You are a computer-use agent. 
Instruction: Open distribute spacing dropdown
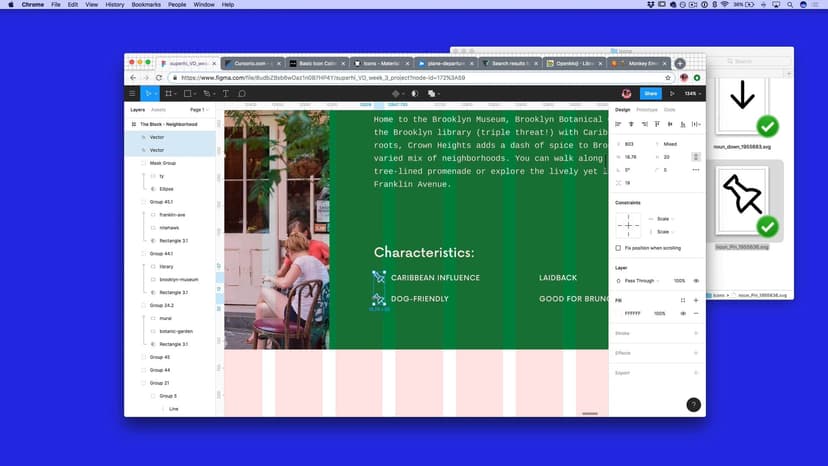pos(697,124)
